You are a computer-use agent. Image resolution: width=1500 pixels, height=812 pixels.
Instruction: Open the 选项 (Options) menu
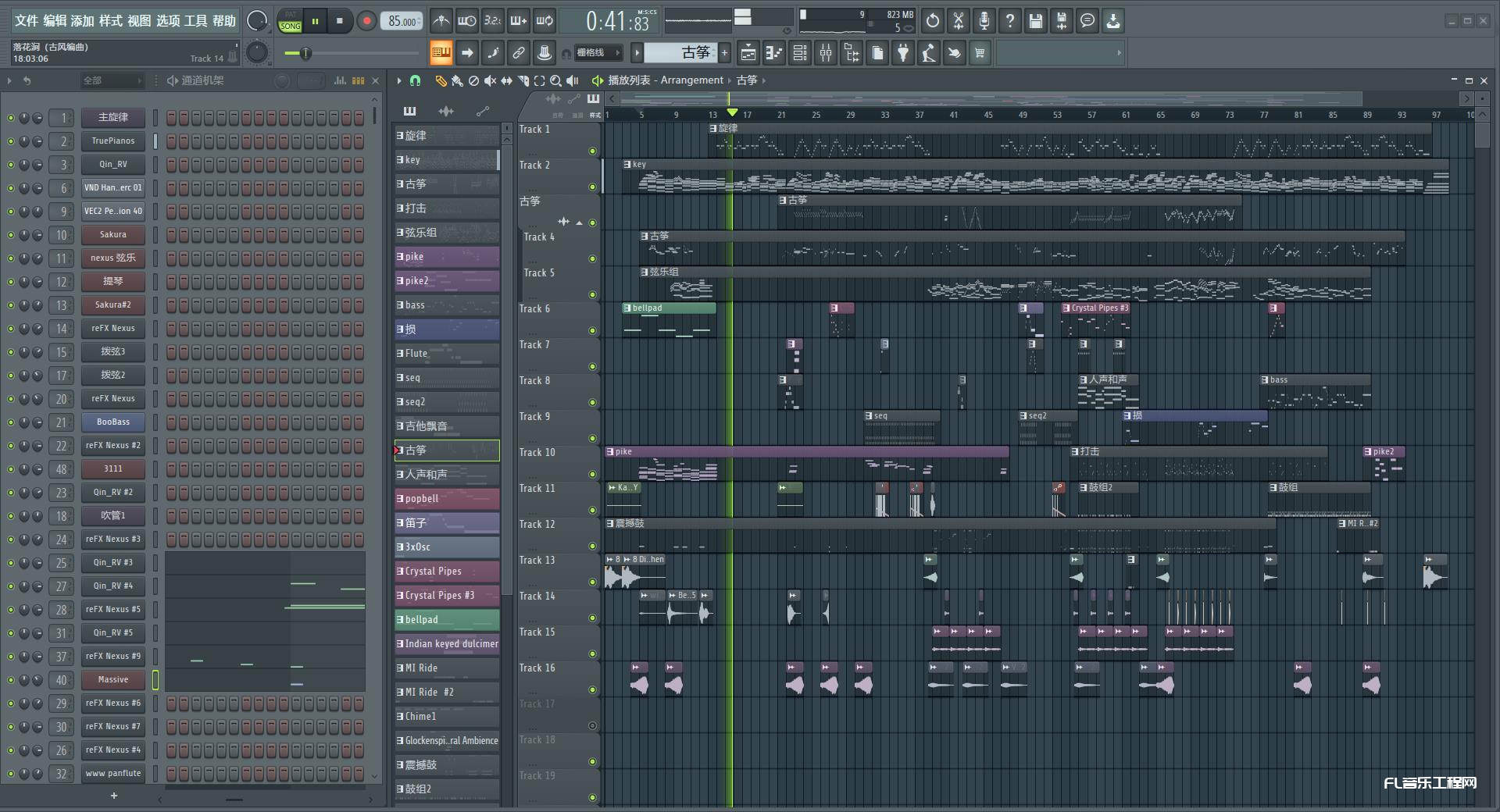coord(167,21)
